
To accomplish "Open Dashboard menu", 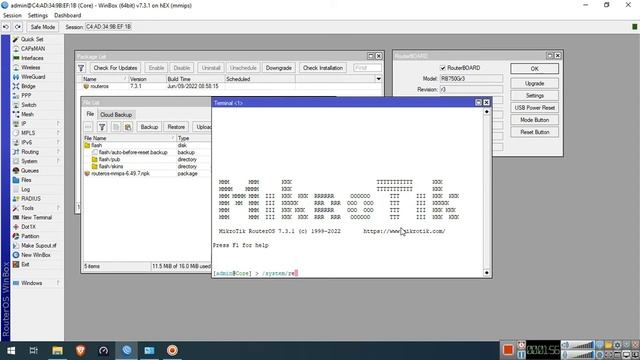I will pos(67,16).
